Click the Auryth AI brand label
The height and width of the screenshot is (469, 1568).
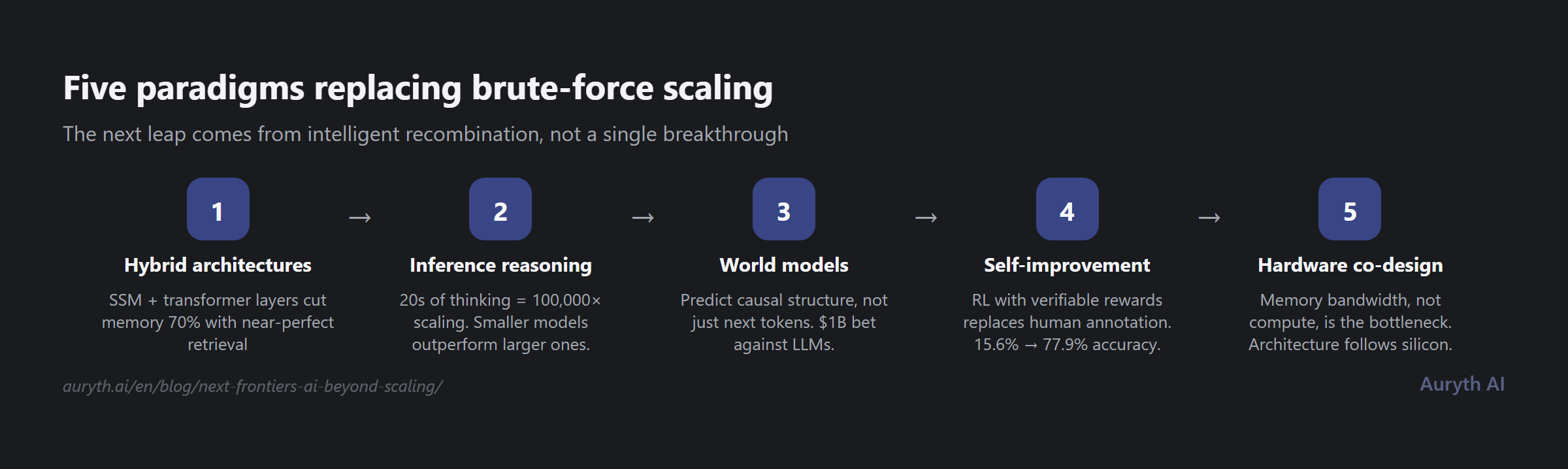click(1462, 384)
